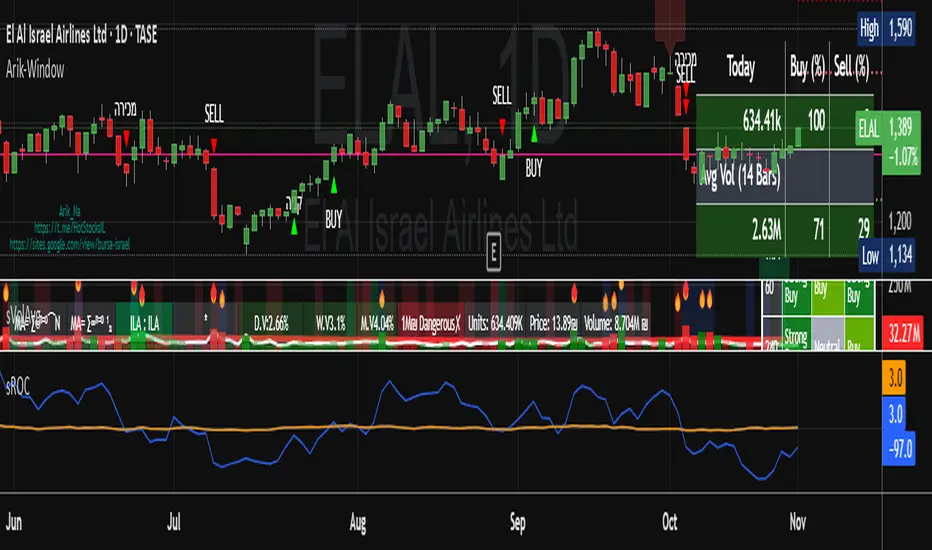Click the Volume: 8.704M cell
Screen dimensions: 932x550
[x=616, y=323]
